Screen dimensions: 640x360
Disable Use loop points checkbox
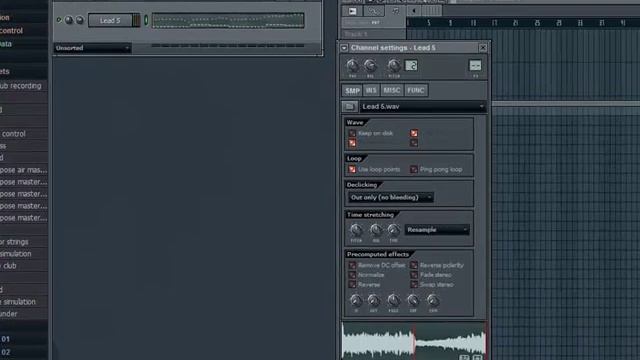(352, 169)
